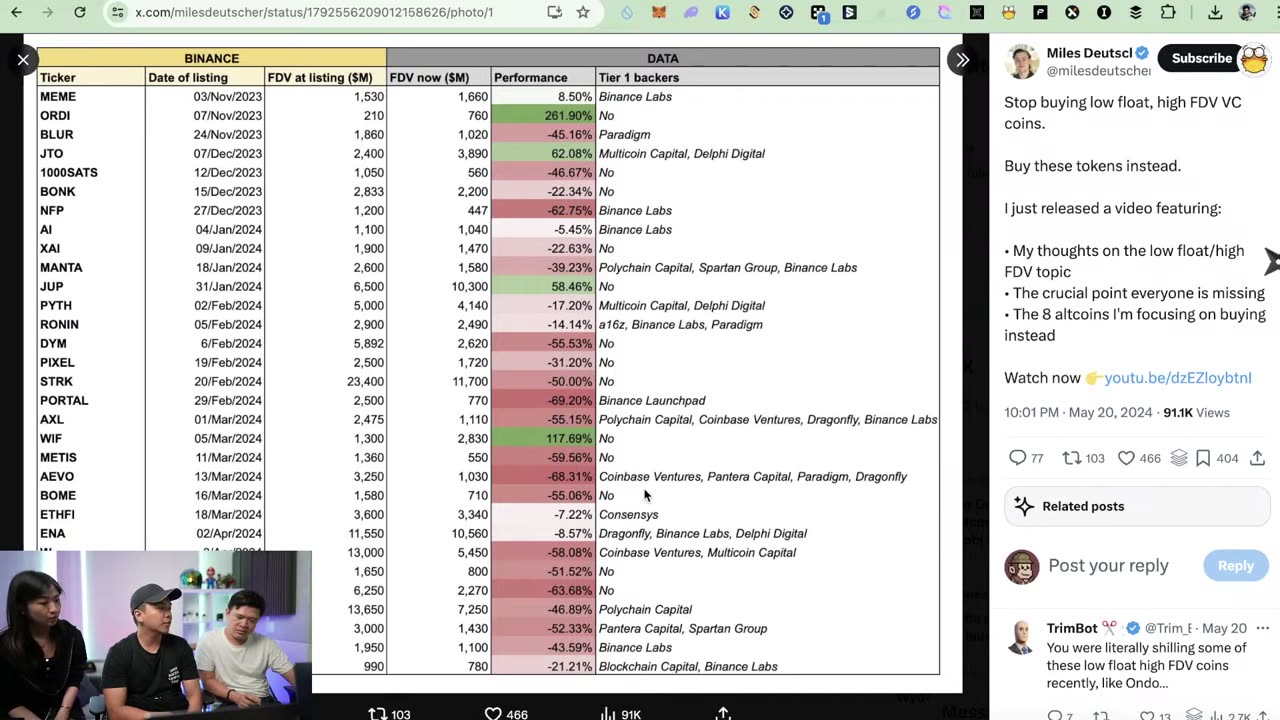Click the browser forward arrow
This screenshot has height=720, width=1280.
(48, 13)
